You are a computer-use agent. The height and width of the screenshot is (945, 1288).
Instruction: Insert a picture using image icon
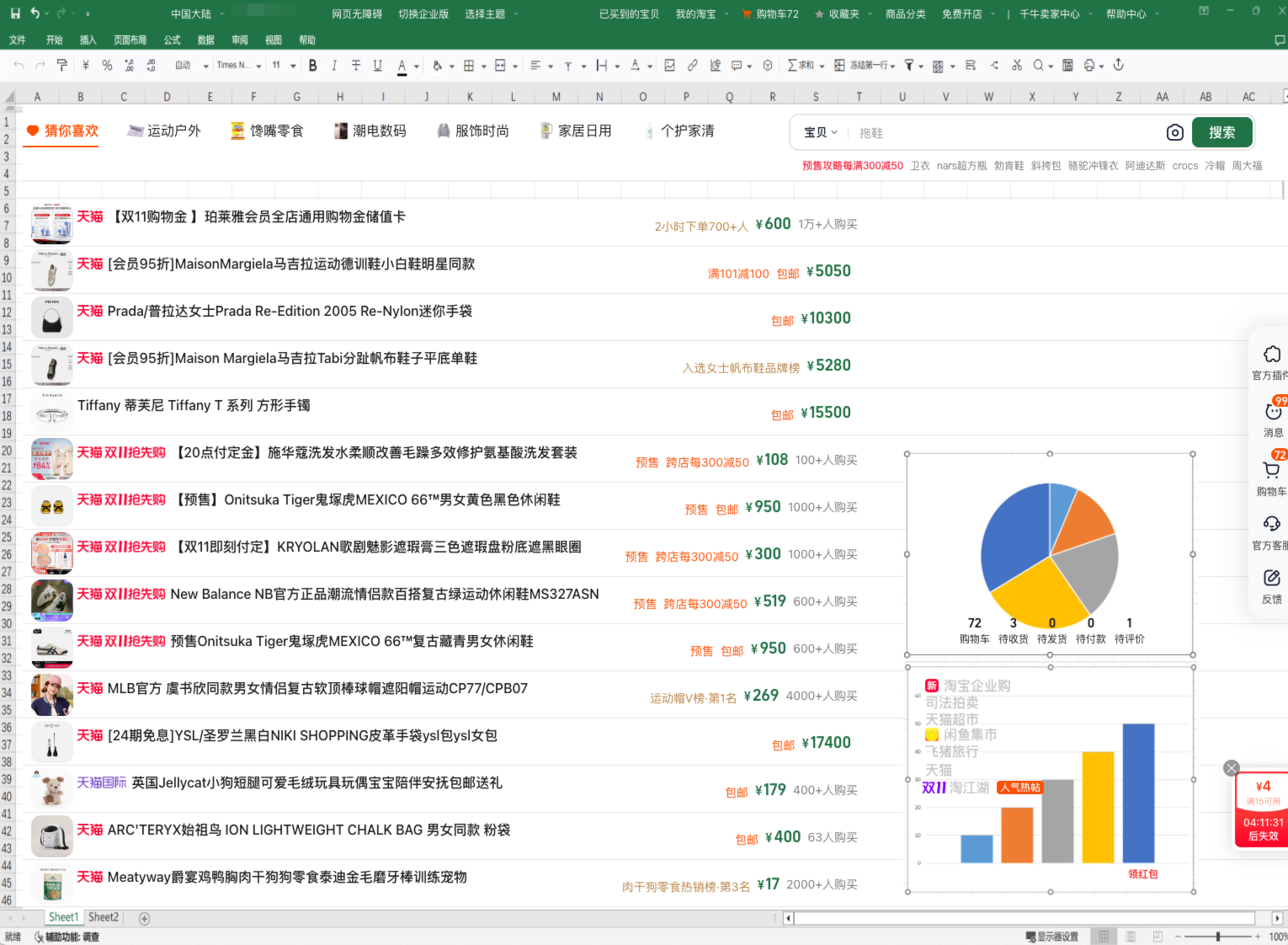(670, 65)
